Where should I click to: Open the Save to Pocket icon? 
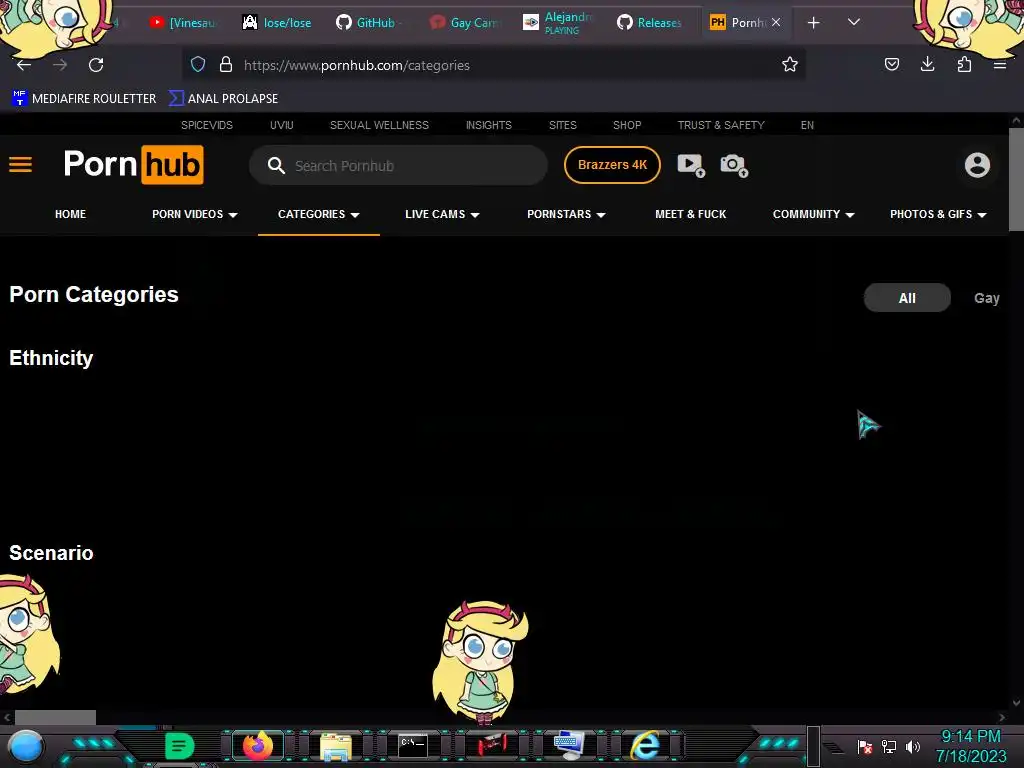(x=891, y=65)
